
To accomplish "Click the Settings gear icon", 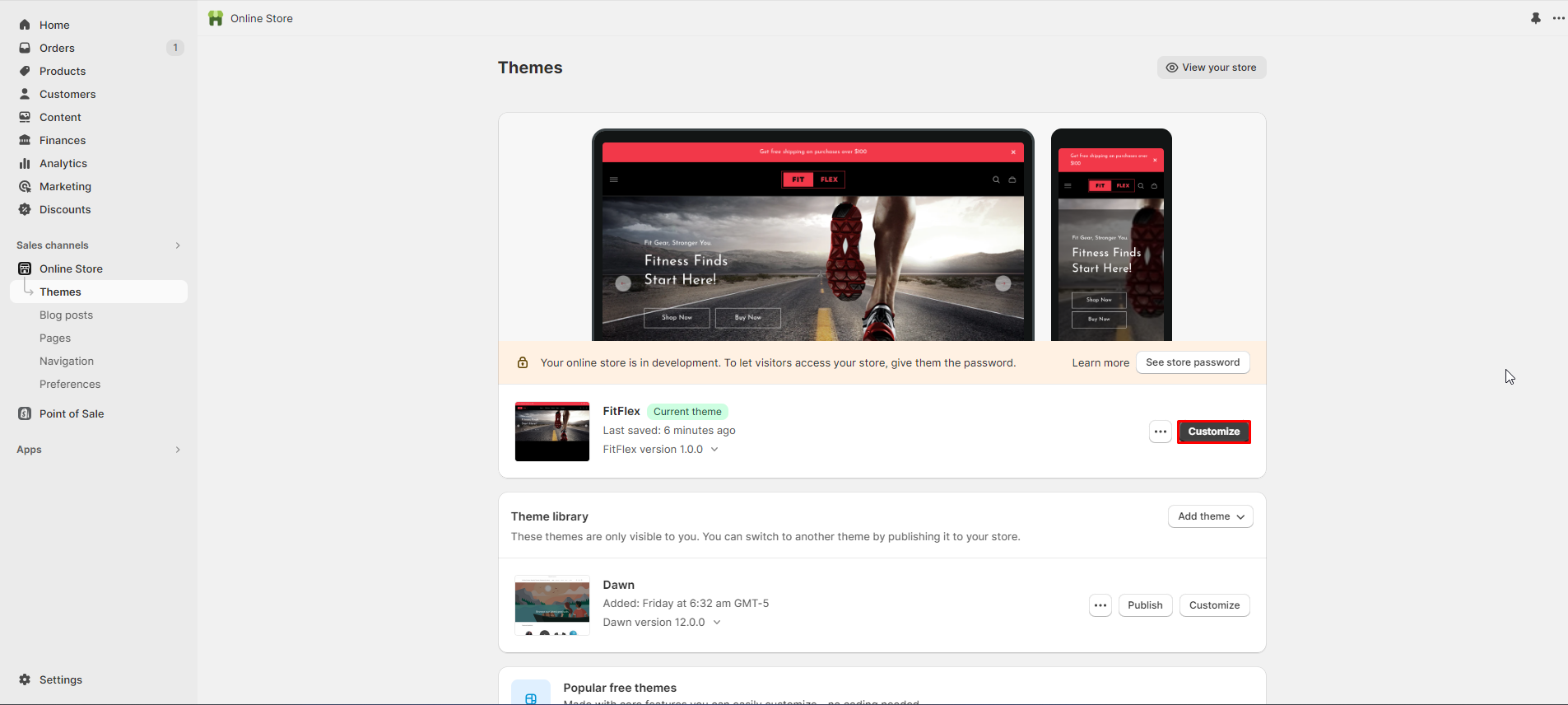I will coord(25,679).
